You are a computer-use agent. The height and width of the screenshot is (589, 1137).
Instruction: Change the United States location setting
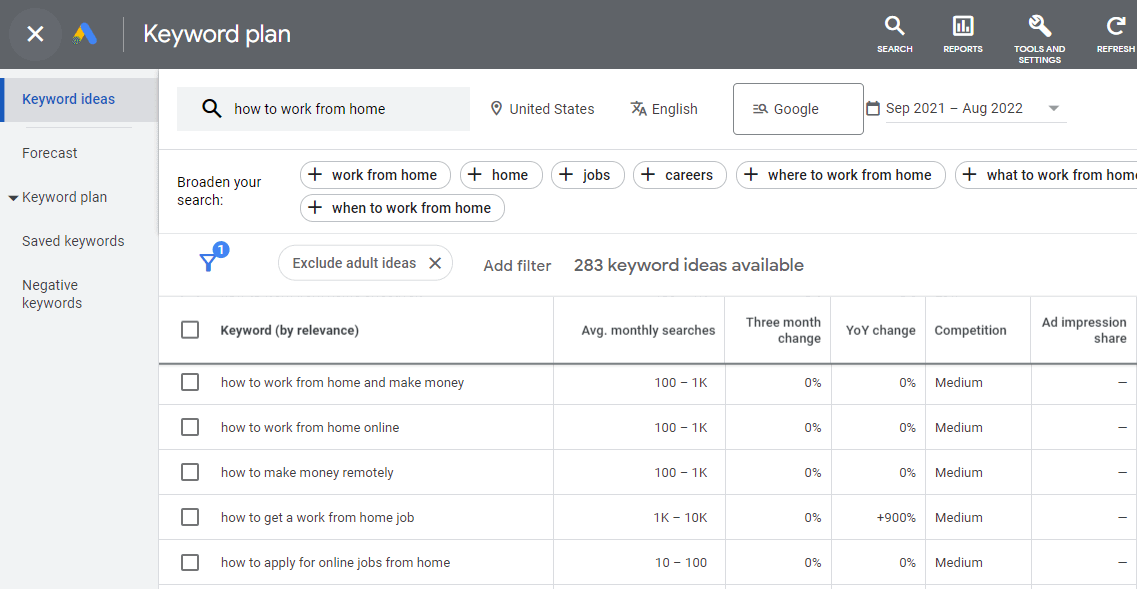pyautogui.click(x=542, y=109)
